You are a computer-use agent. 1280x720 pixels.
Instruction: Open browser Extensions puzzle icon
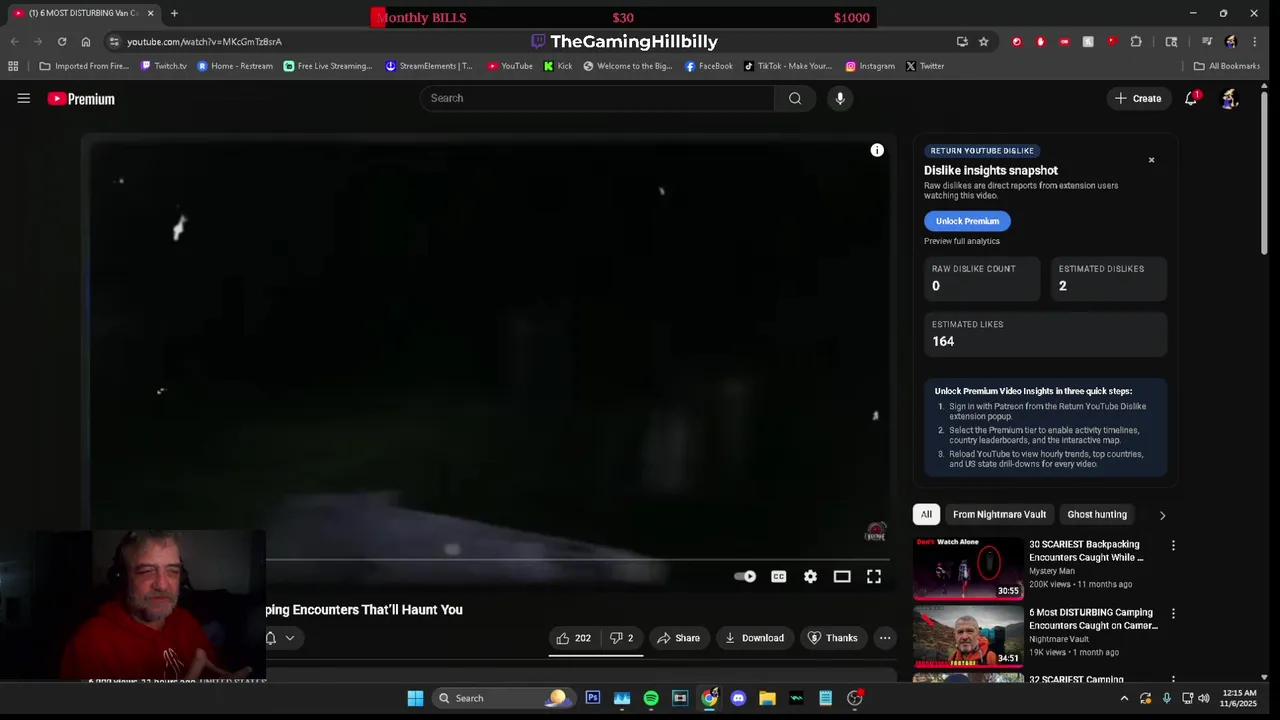(x=1136, y=41)
